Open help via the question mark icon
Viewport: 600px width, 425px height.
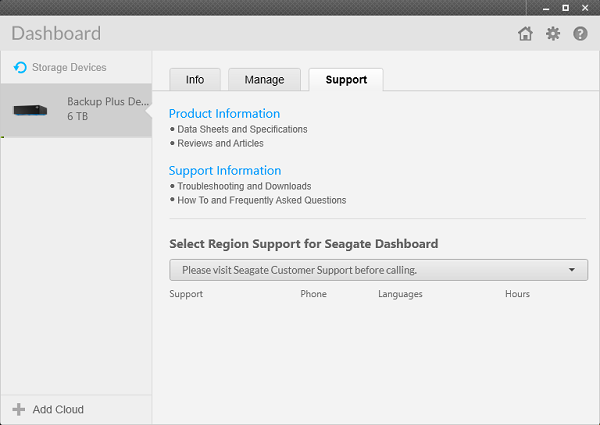click(x=580, y=34)
